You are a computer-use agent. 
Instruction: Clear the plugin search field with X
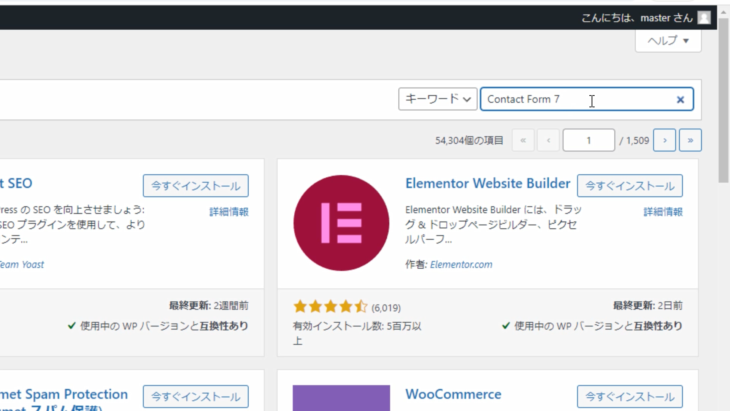click(x=680, y=100)
